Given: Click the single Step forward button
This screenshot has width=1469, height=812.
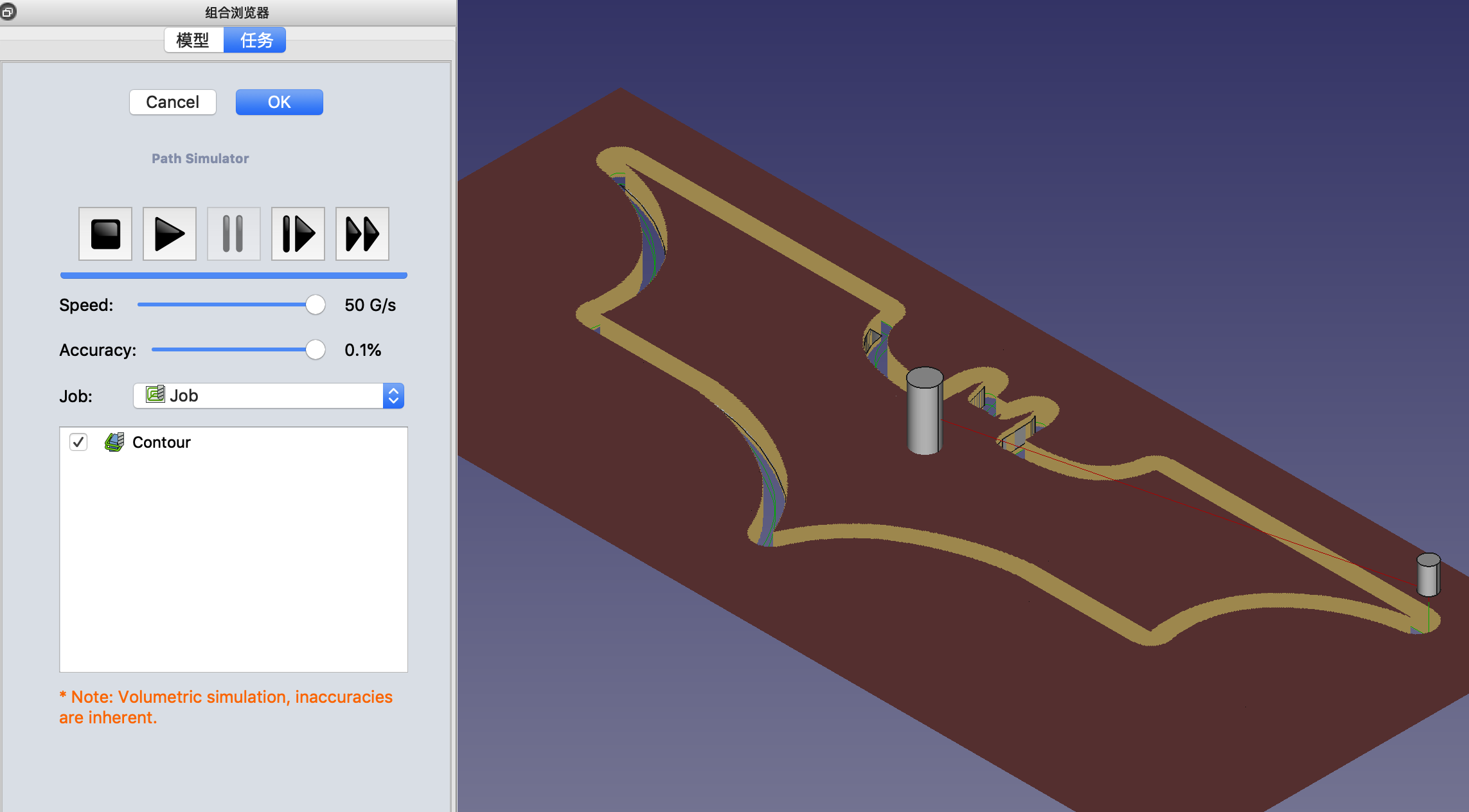Looking at the screenshot, I should (x=298, y=234).
